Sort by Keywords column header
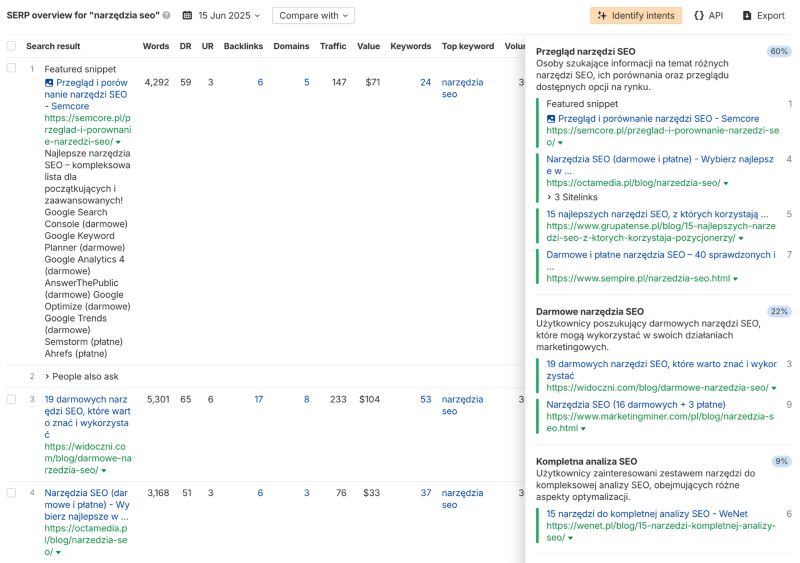 [411, 46]
